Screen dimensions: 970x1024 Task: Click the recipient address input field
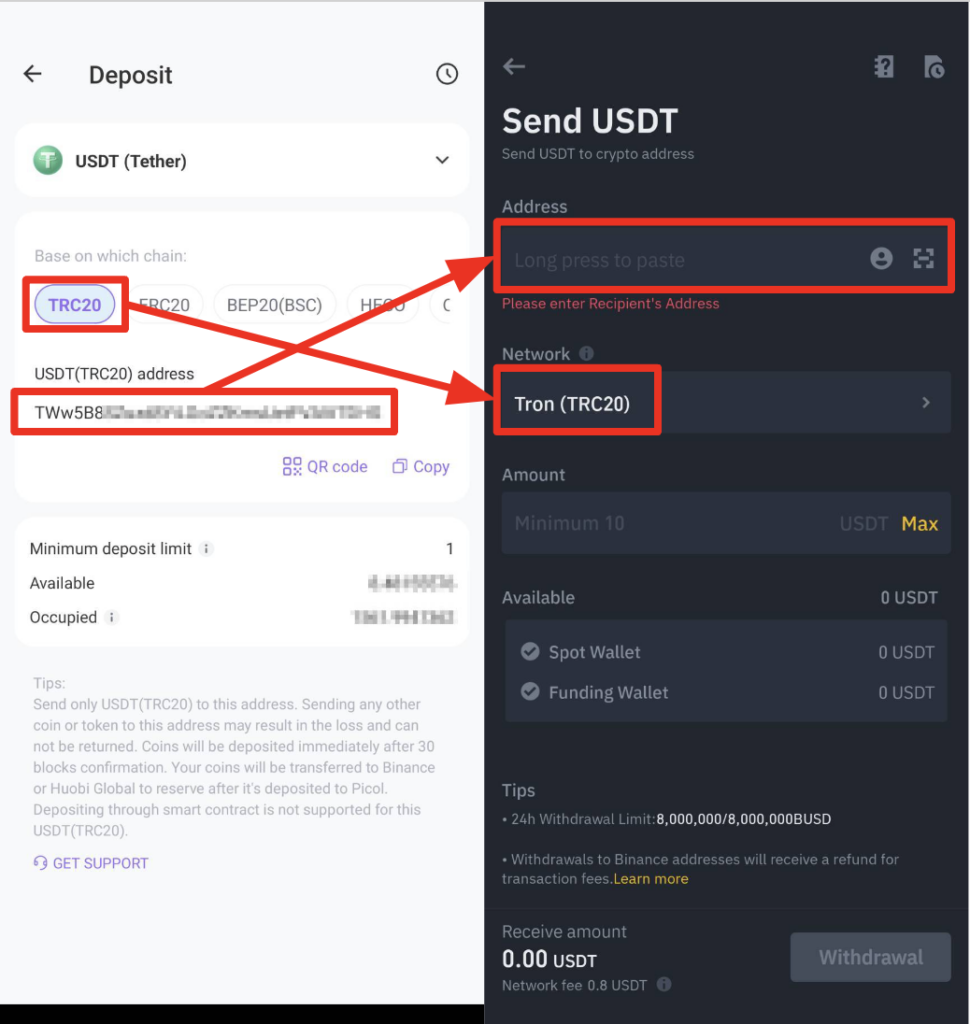(x=686, y=259)
